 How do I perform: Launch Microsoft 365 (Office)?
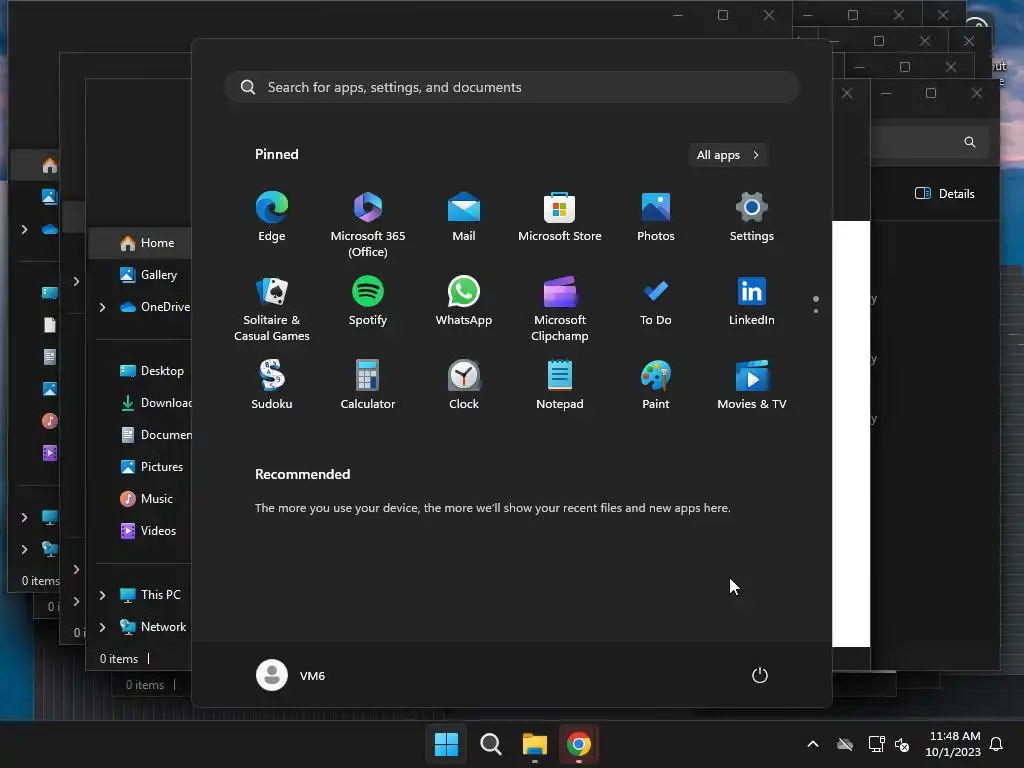pos(368,225)
